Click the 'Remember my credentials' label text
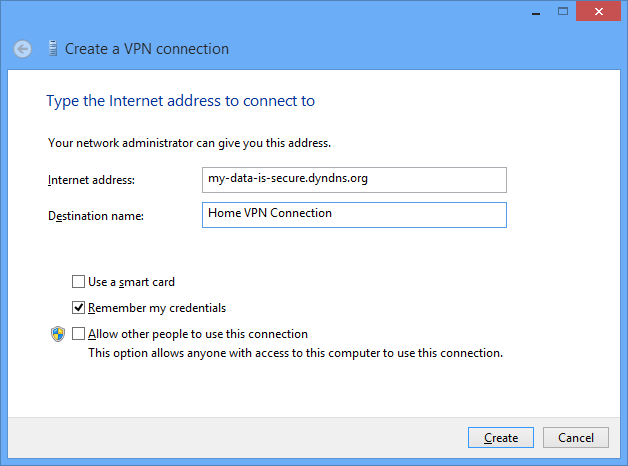 coord(157,308)
